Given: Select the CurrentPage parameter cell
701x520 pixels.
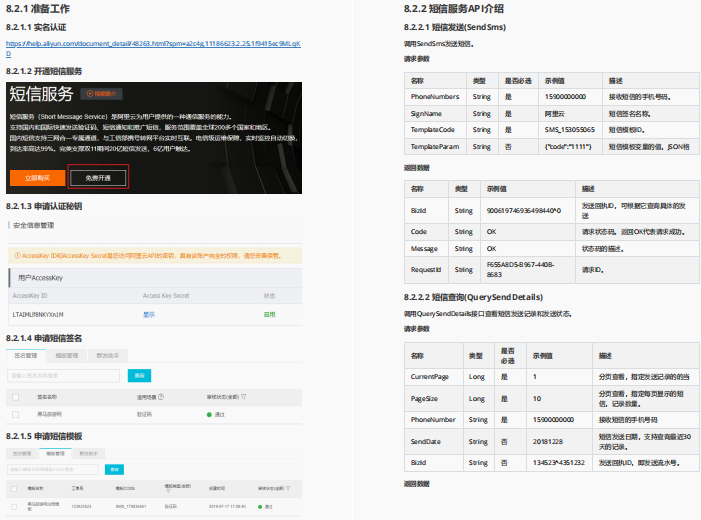Looking at the screenshot, I should click(434, 377).
